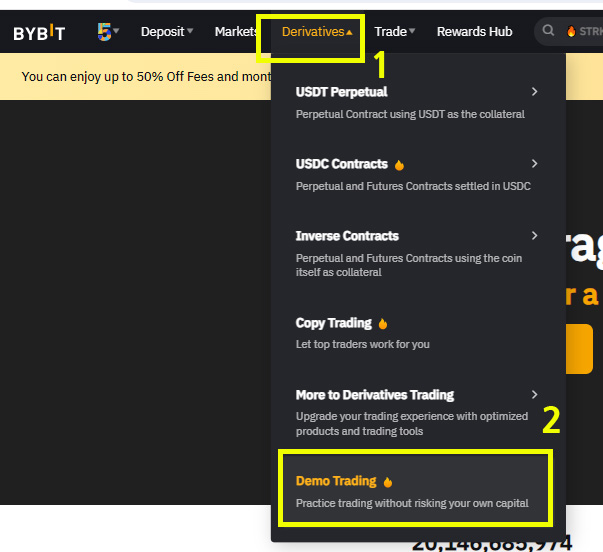Click the 5th anniversary badge icon
Viewport: 603px width, 552px height.
pyautogui.click(x=104, y=32)
